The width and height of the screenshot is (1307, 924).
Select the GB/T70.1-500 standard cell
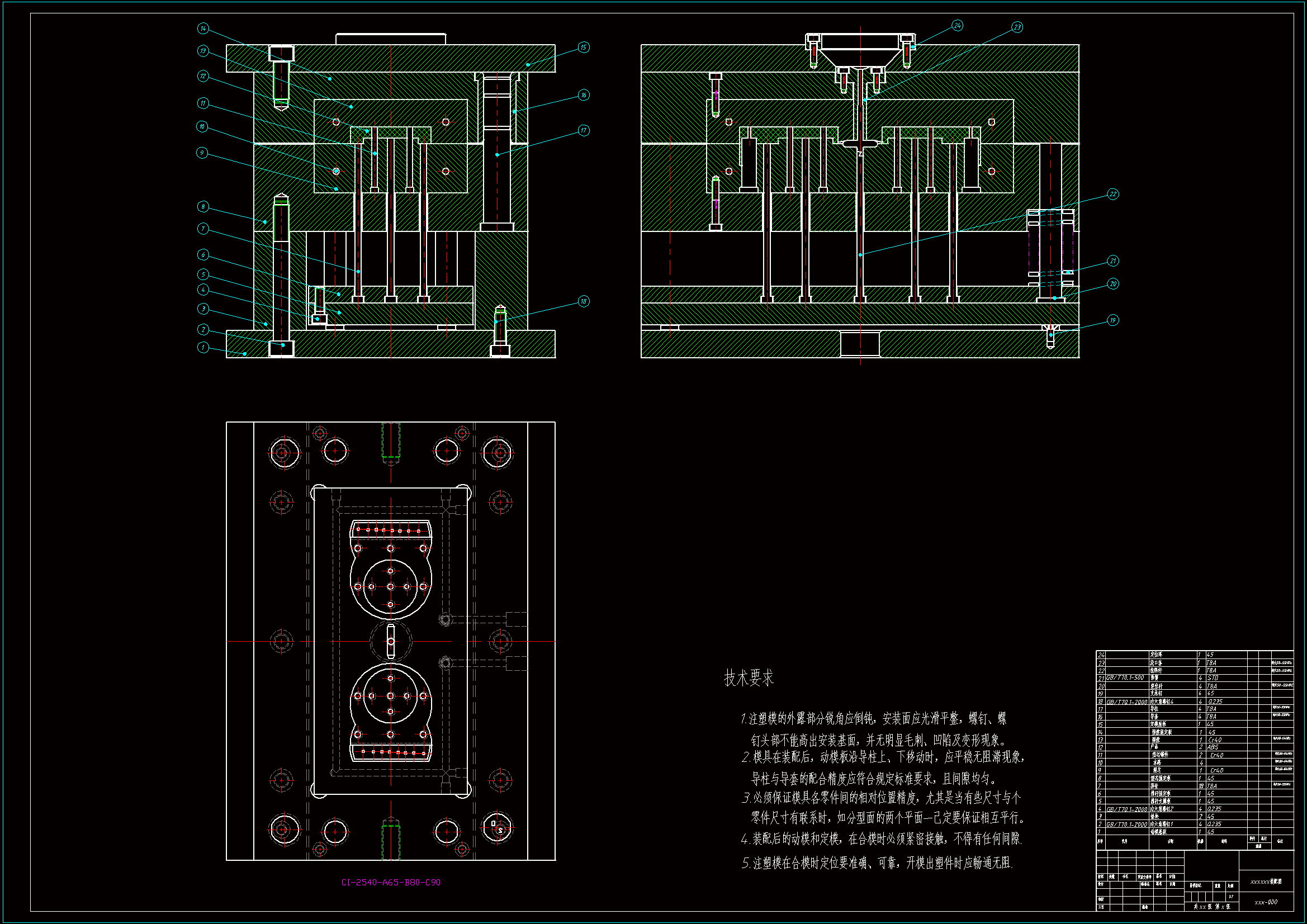coord(1125,678)
